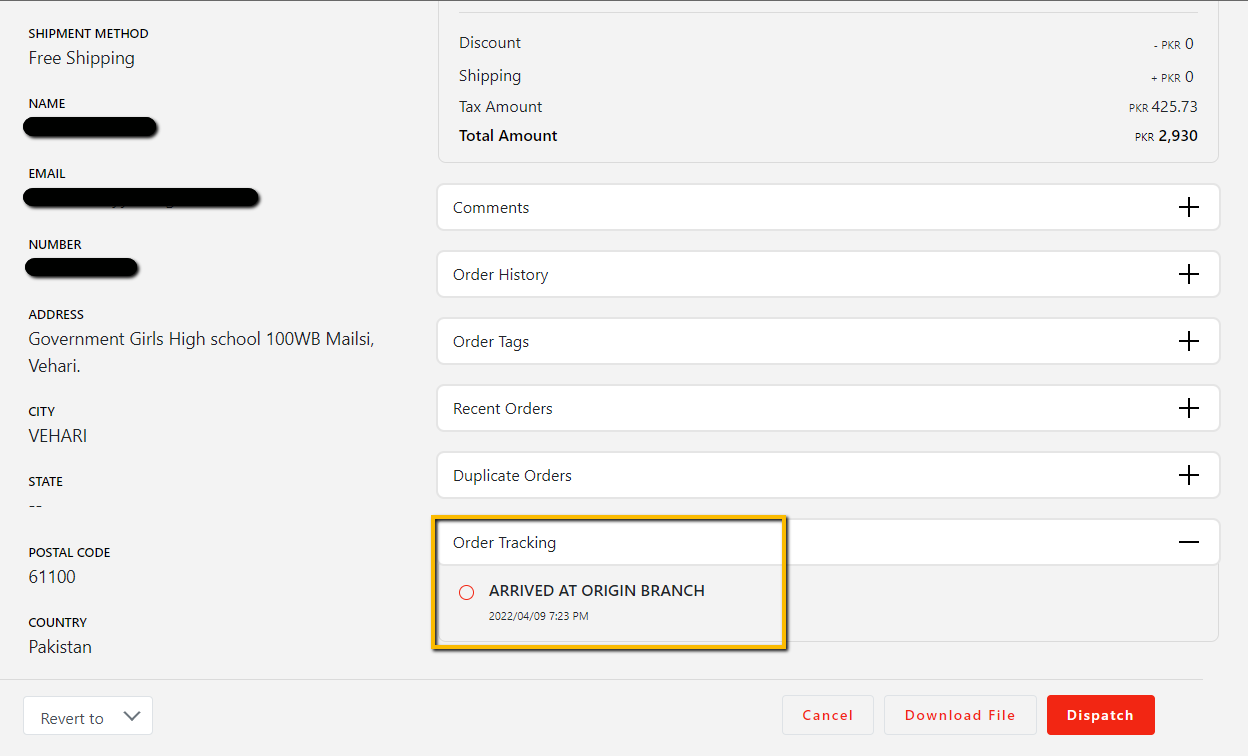Click the Order History panel title
This screenshot has height=756, width=1248.
click(500, 275)
